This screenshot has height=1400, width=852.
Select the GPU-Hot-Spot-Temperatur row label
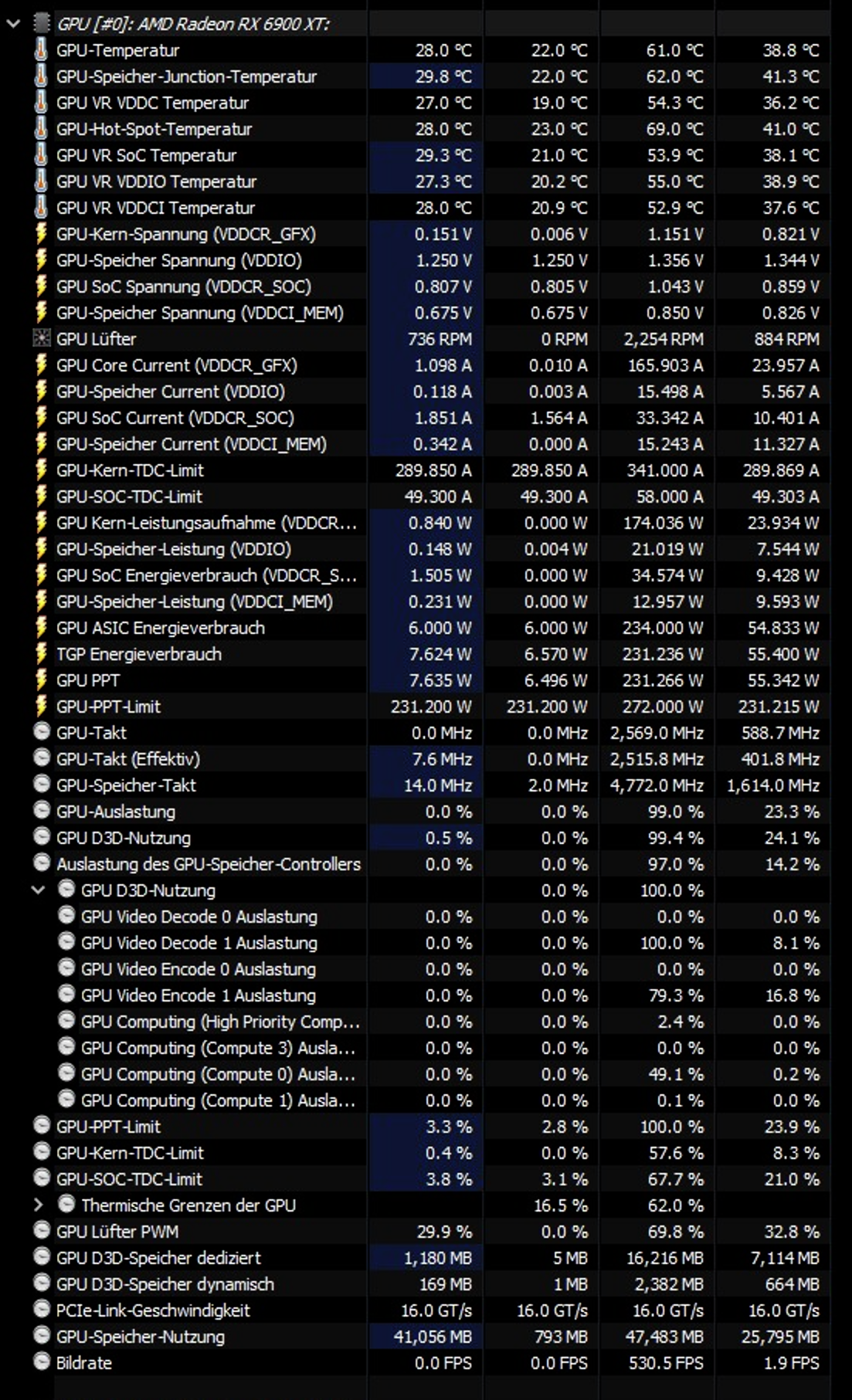[154, 129]
